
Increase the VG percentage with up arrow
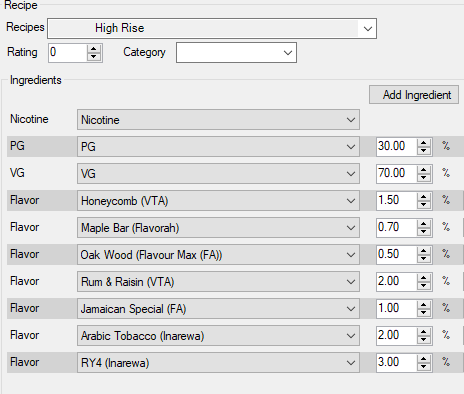tap(424, 170)
